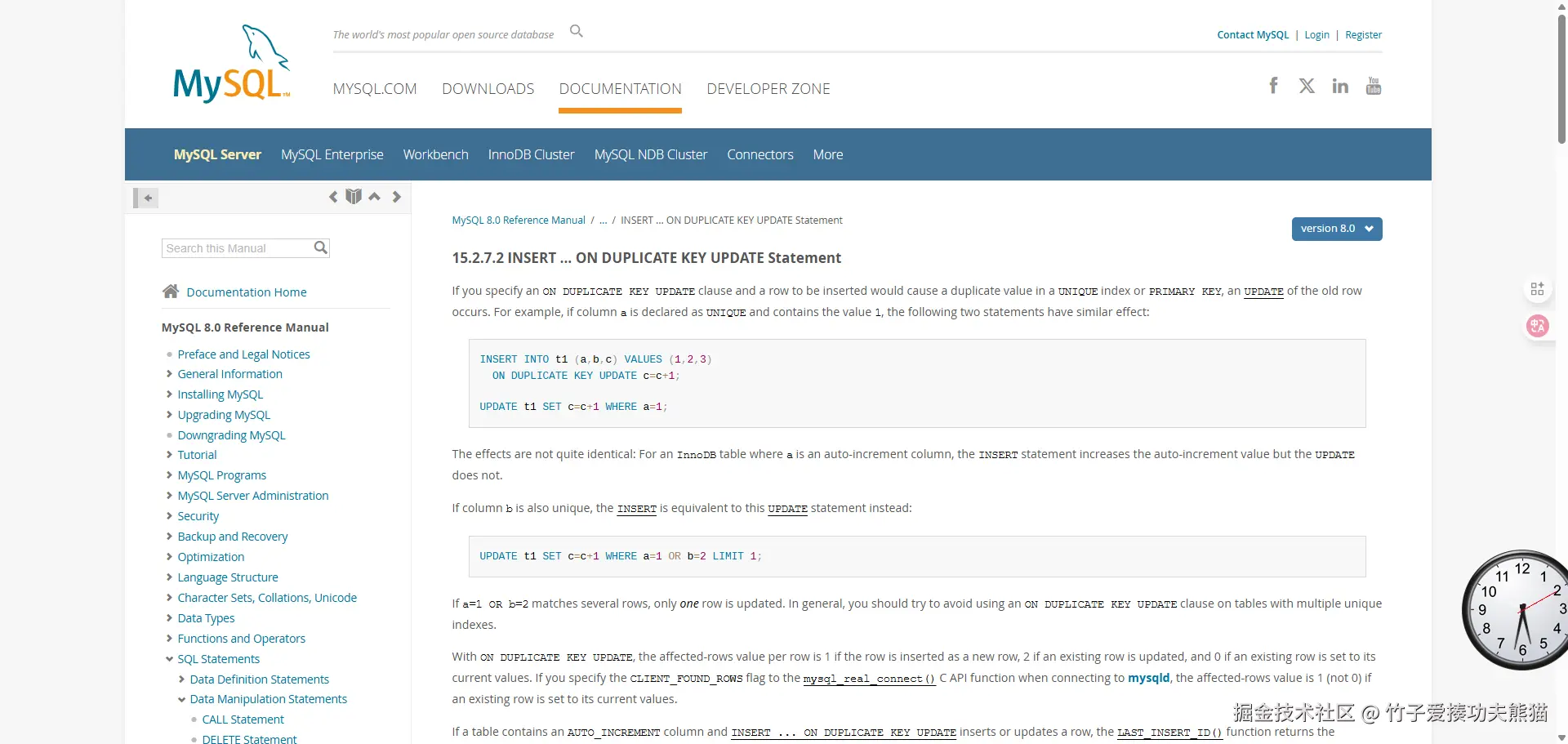The height and width of the screenshot is (744, 1568).
Task: Submit manual search with magnifier icon
Action: [321, 247]
